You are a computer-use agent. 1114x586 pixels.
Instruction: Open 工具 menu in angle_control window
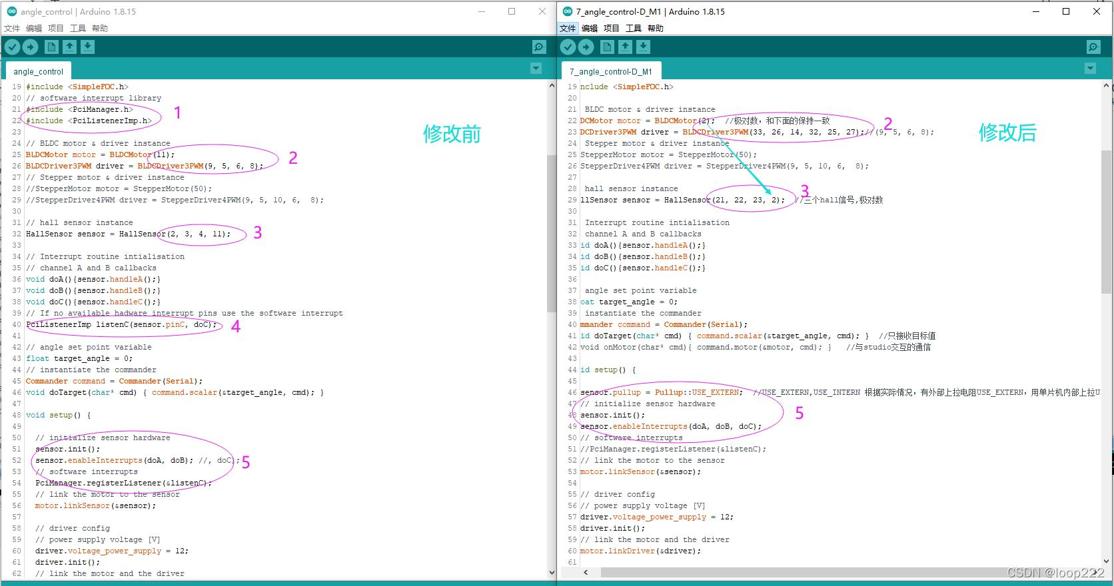coord(78,28)
